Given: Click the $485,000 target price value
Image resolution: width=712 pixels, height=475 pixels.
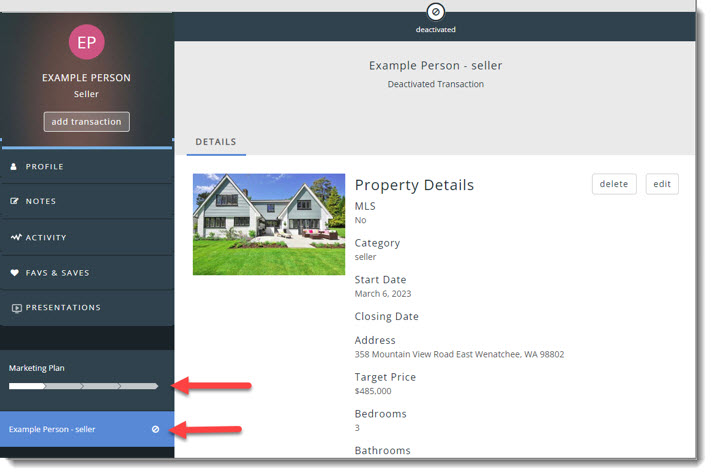Looking at the screenshot, I should tap(373, 391).
